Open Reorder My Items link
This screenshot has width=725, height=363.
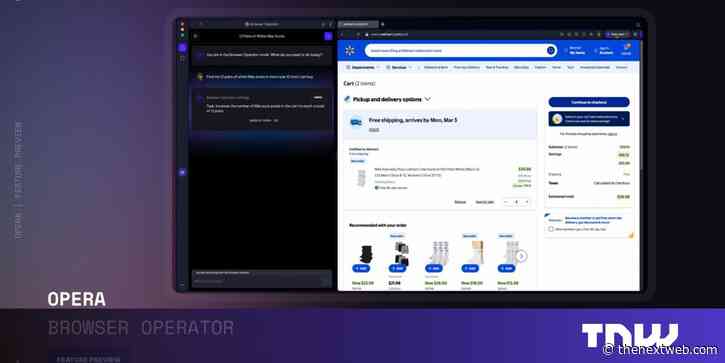(x=575, y=50)
